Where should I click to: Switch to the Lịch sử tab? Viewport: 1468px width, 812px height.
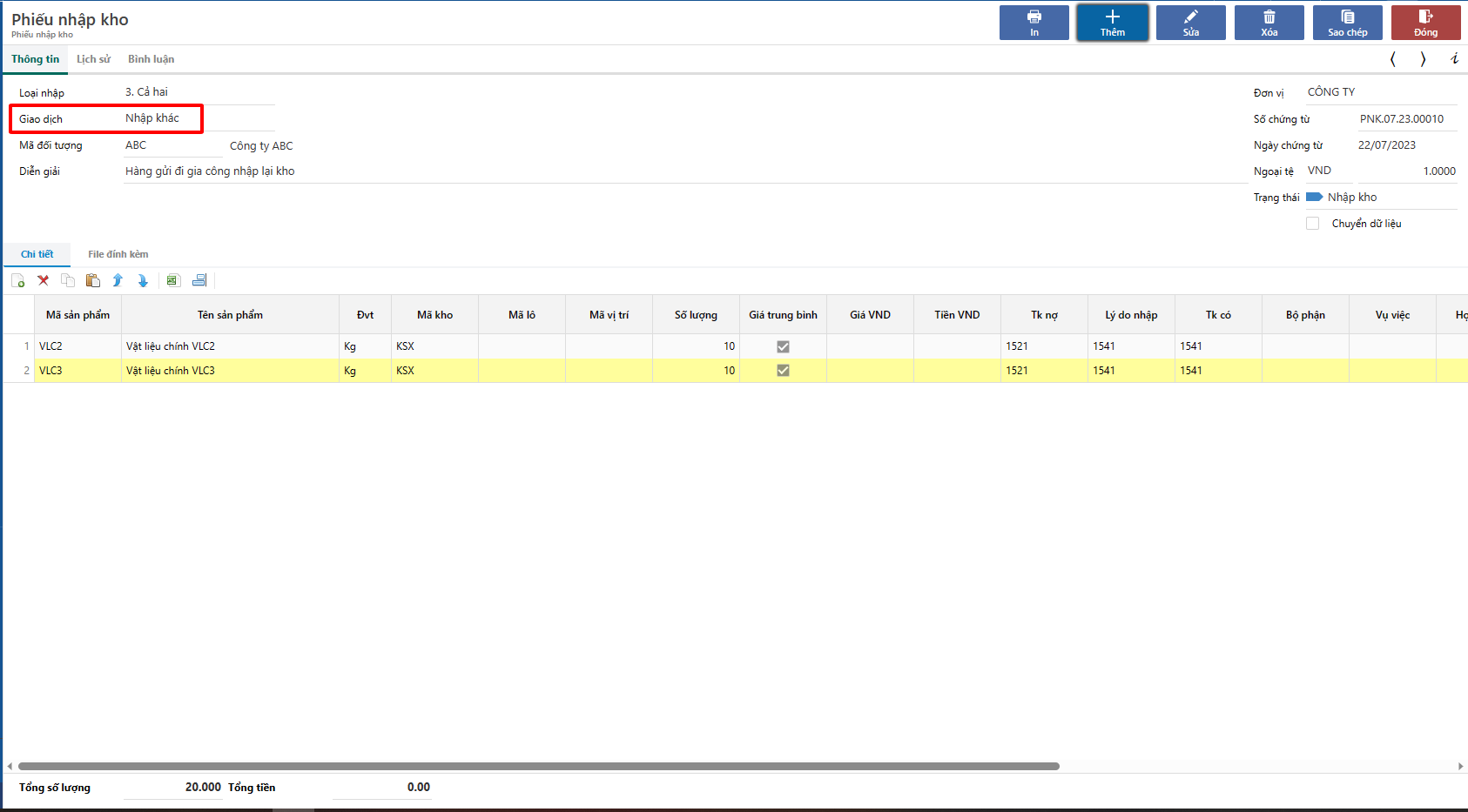(x=93, y=59)
